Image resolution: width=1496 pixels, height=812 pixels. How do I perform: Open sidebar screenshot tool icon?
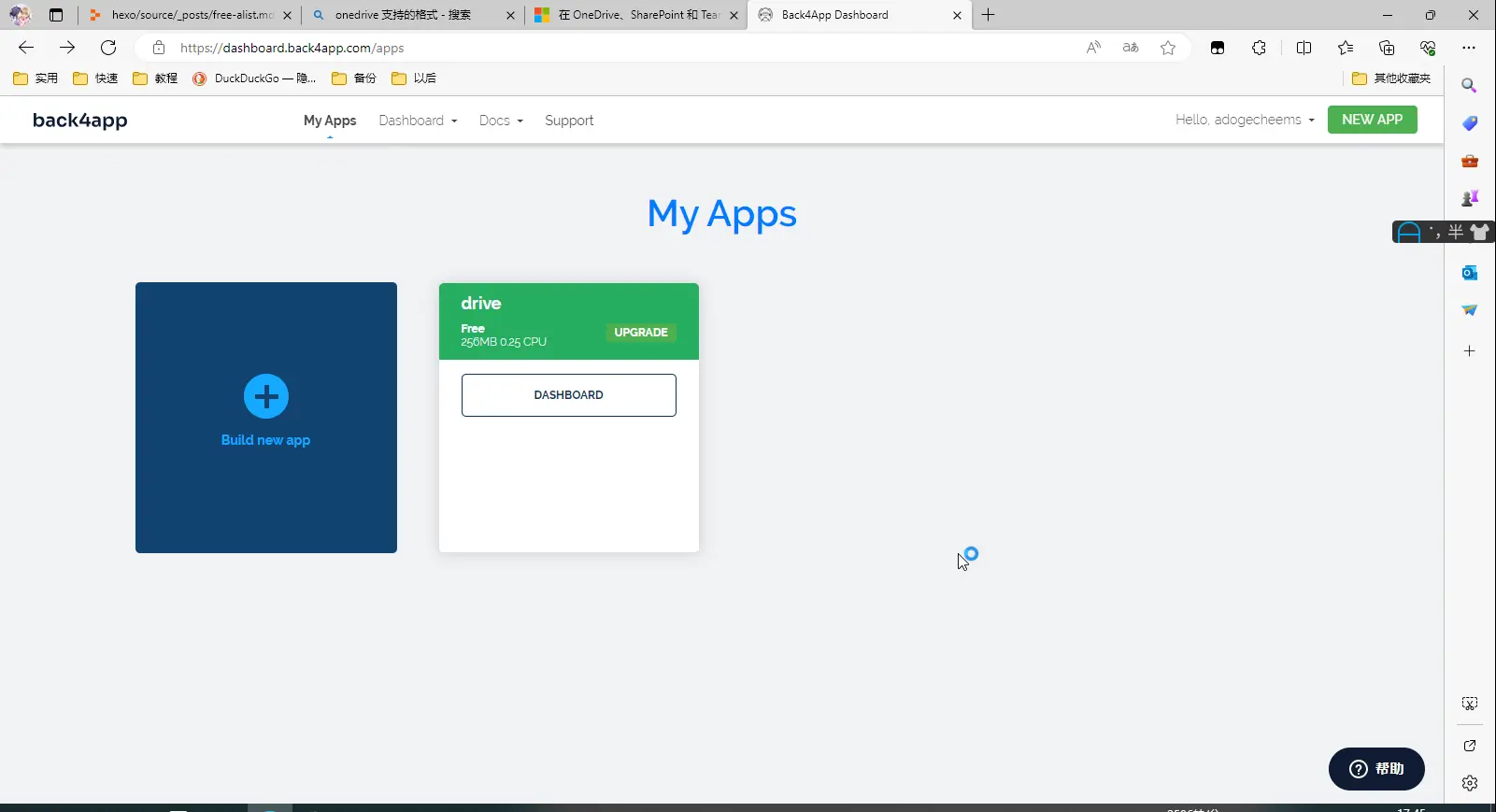1470,704
